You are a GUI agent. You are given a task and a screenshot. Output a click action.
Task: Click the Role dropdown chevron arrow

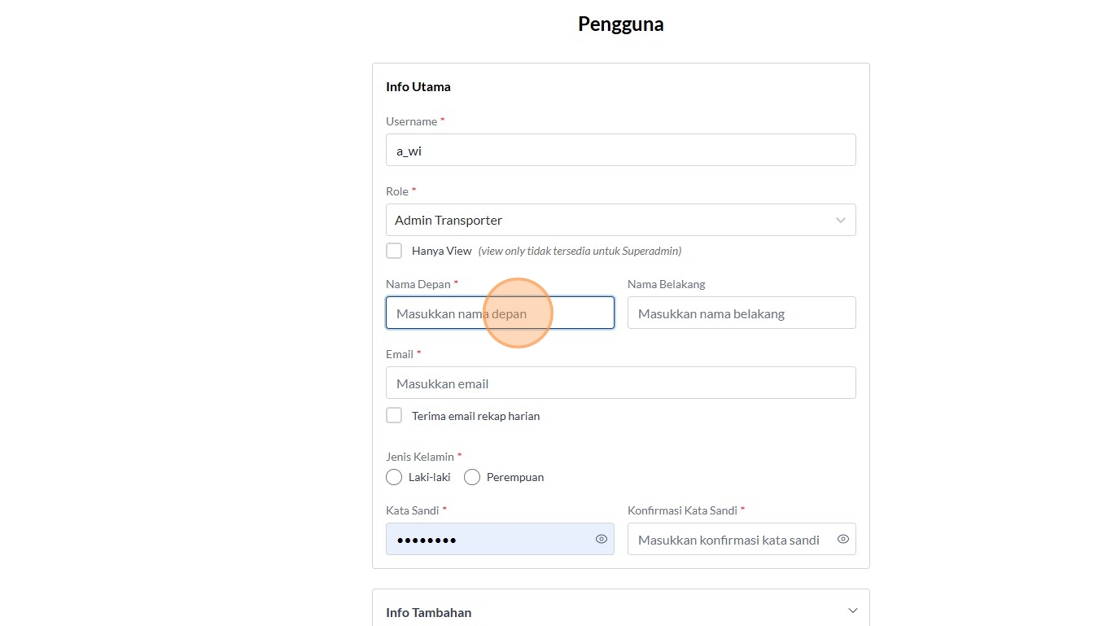(x=840, y=220)
